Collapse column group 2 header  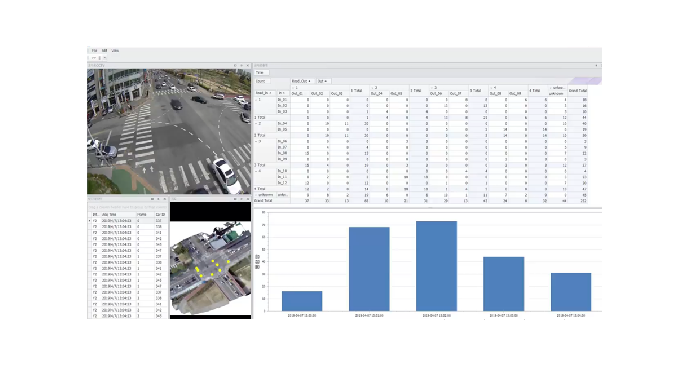(373, 88)
